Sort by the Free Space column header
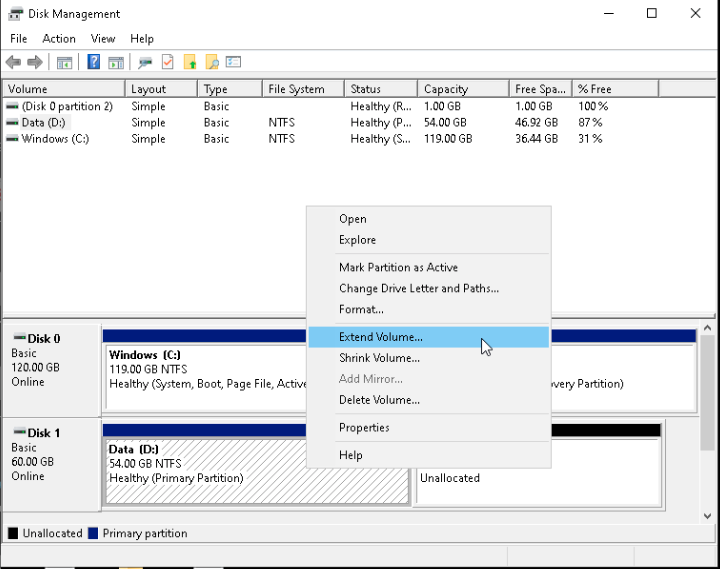Image resolution: width=720 pixels, height=569 pixels. coord(540,89)
